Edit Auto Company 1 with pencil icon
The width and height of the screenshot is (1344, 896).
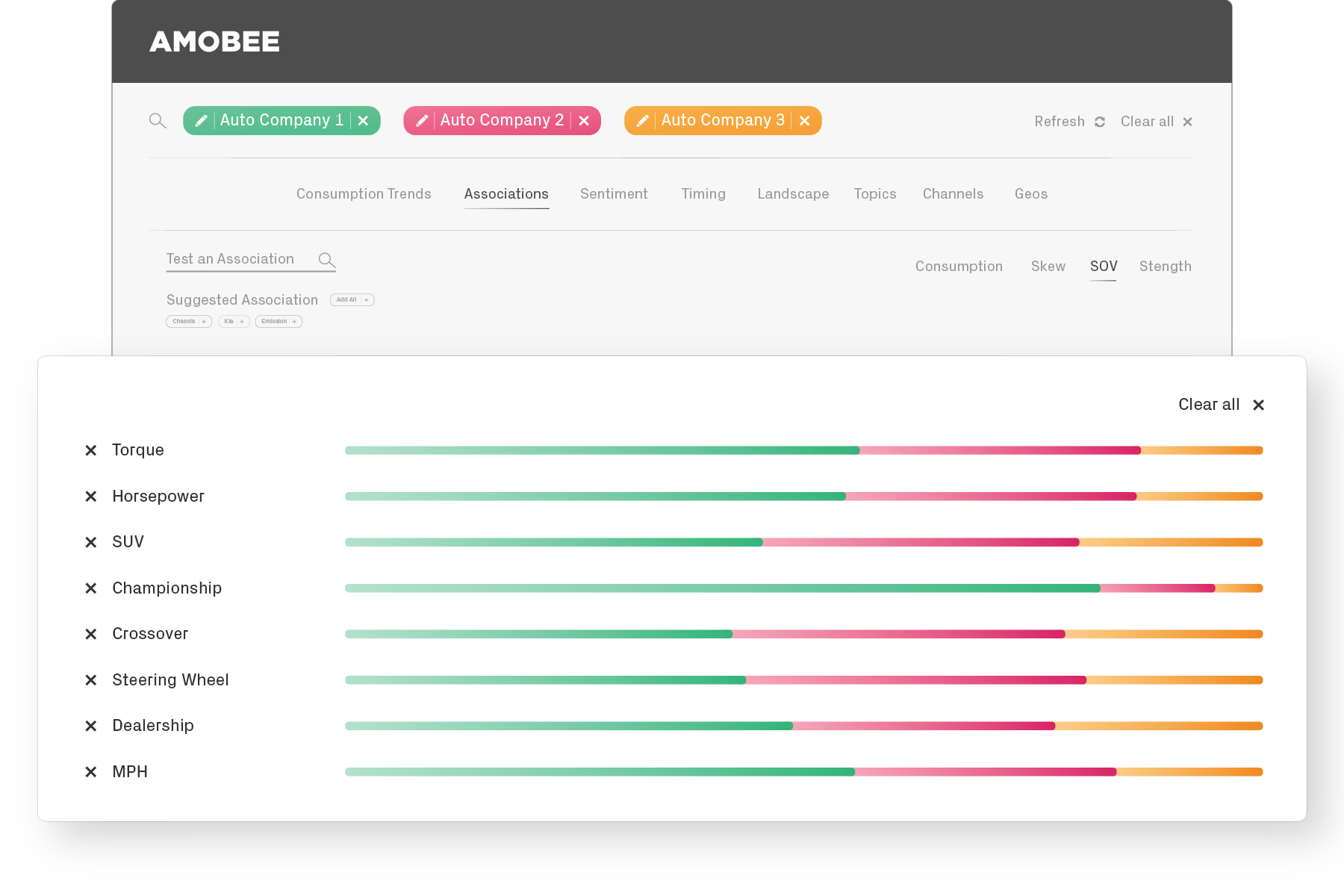[201, 120]
